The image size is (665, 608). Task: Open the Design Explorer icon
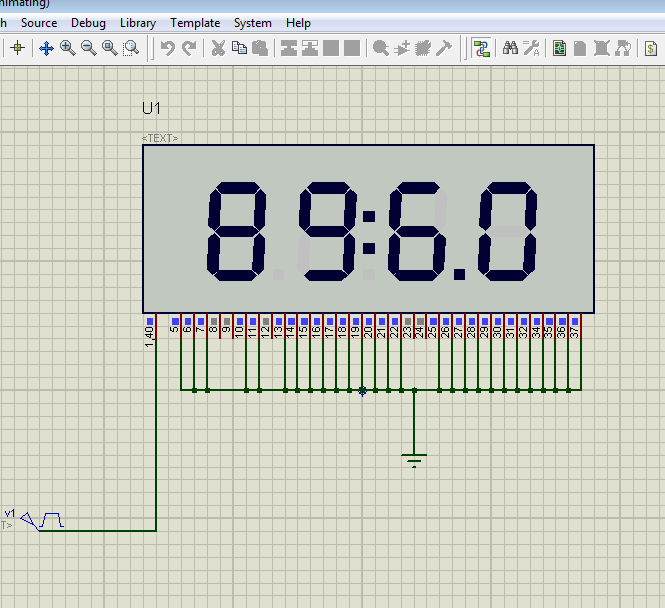coord(559,48)
